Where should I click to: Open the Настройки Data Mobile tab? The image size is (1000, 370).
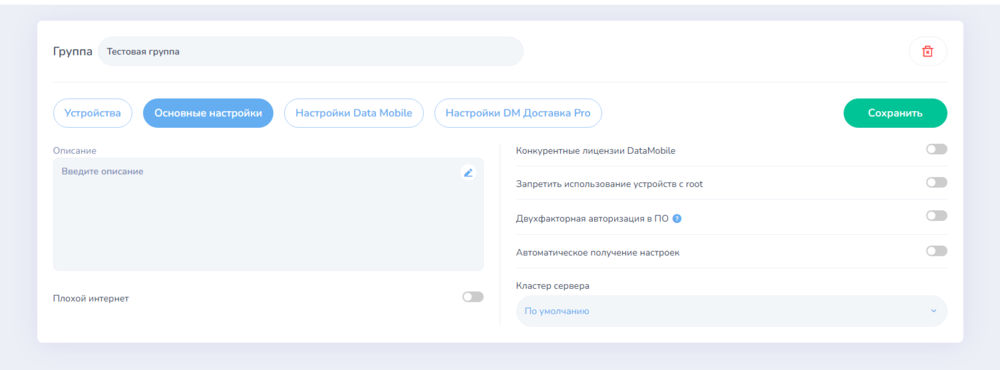click(x=353, y=113)
